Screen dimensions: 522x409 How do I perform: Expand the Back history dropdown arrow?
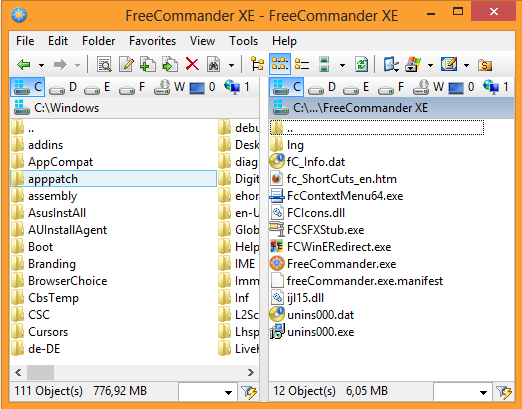pos(41,65)
